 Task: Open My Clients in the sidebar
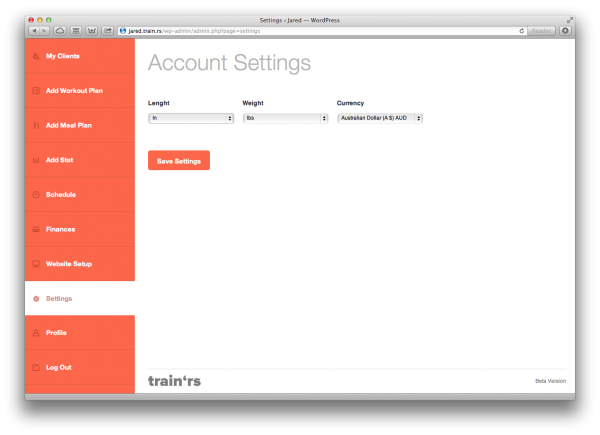coord(80,56)
